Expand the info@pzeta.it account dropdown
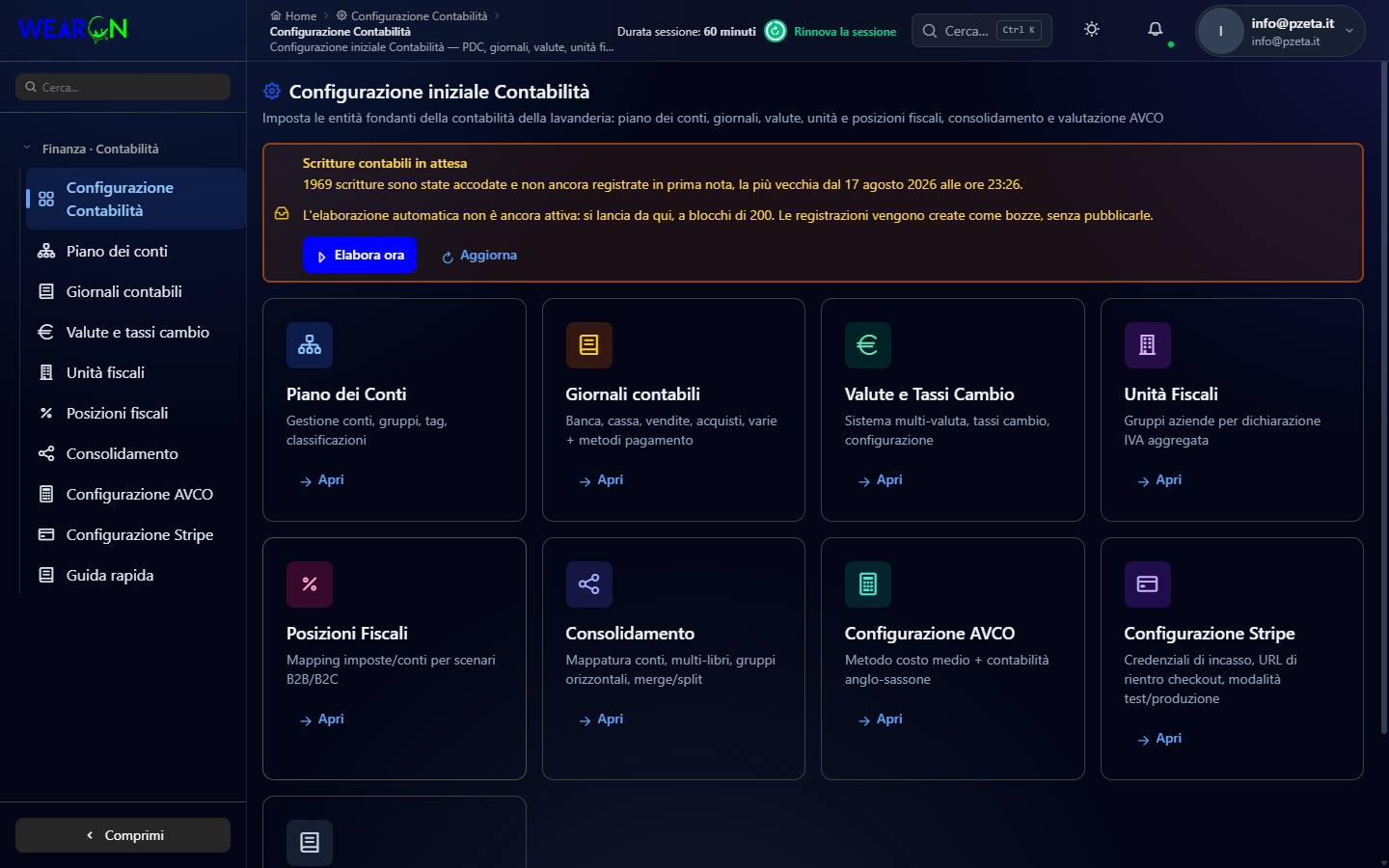The height and width of the screenshot is (868, 1389). (x=1281, y=31)
